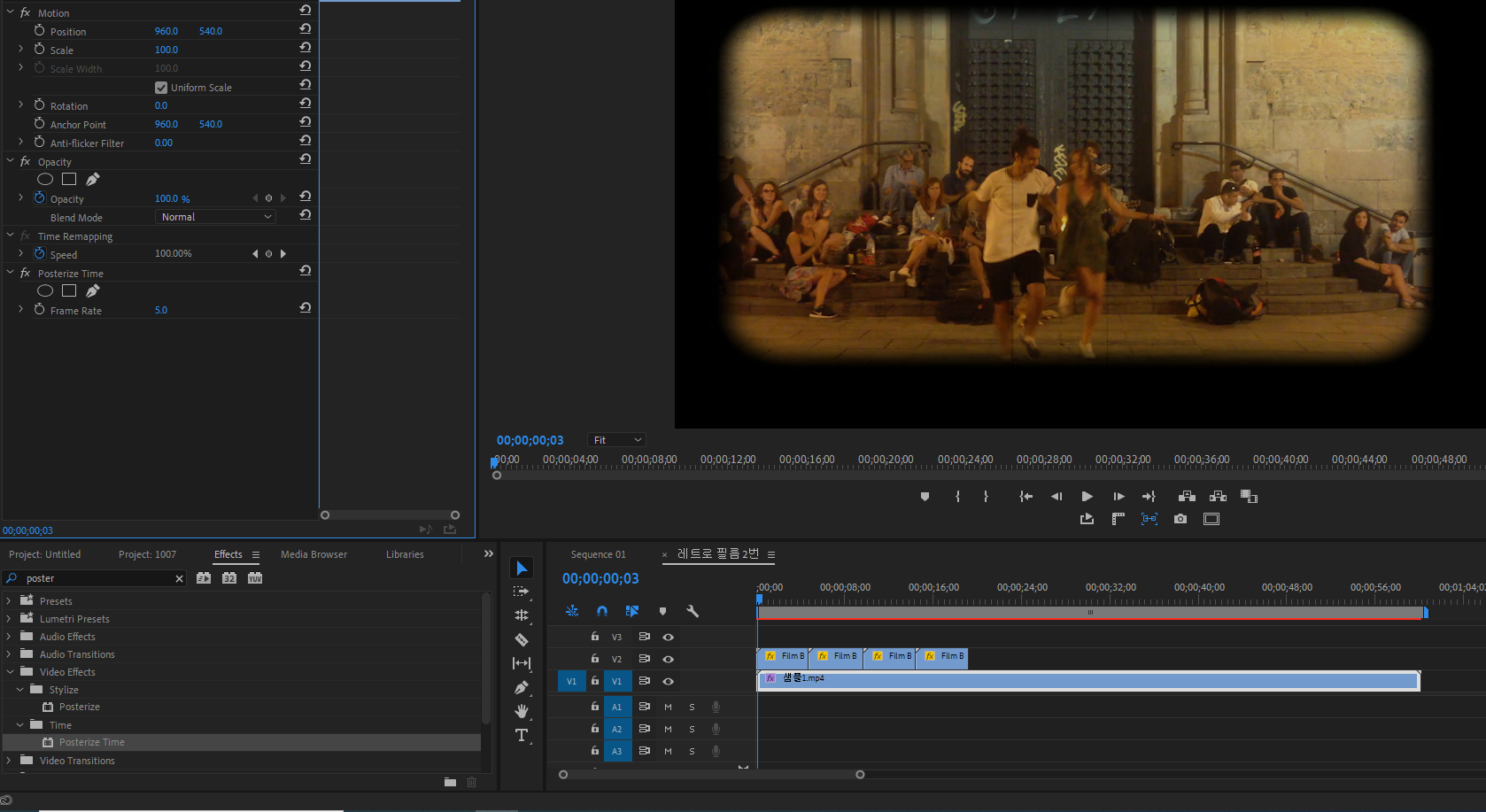
Task: Toggle Snap magnet in the timeline
Action: [602, 611]
